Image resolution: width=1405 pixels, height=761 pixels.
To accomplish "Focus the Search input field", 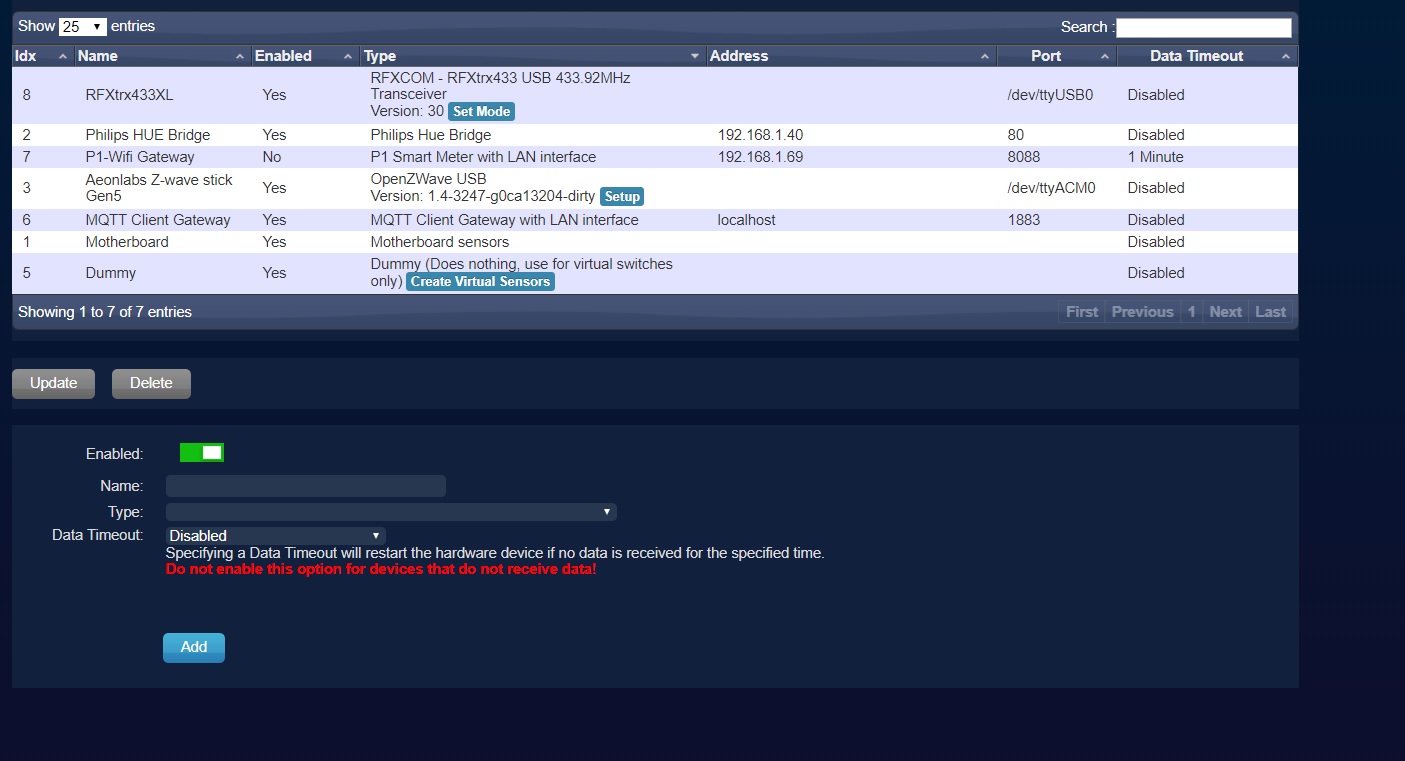I will tap(1204, 27).
